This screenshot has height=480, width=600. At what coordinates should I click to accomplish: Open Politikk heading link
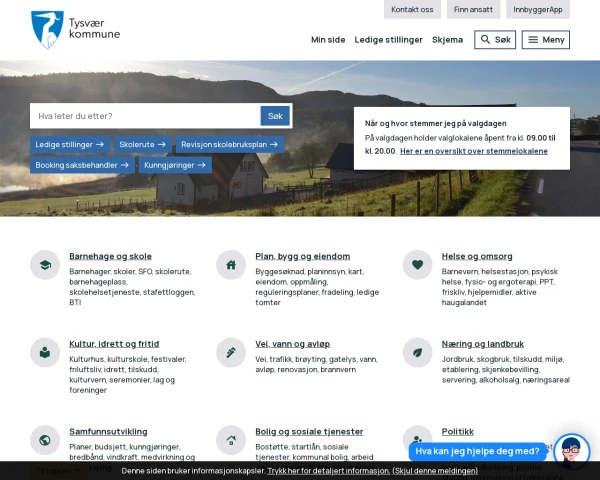click(x=458, y=432)
